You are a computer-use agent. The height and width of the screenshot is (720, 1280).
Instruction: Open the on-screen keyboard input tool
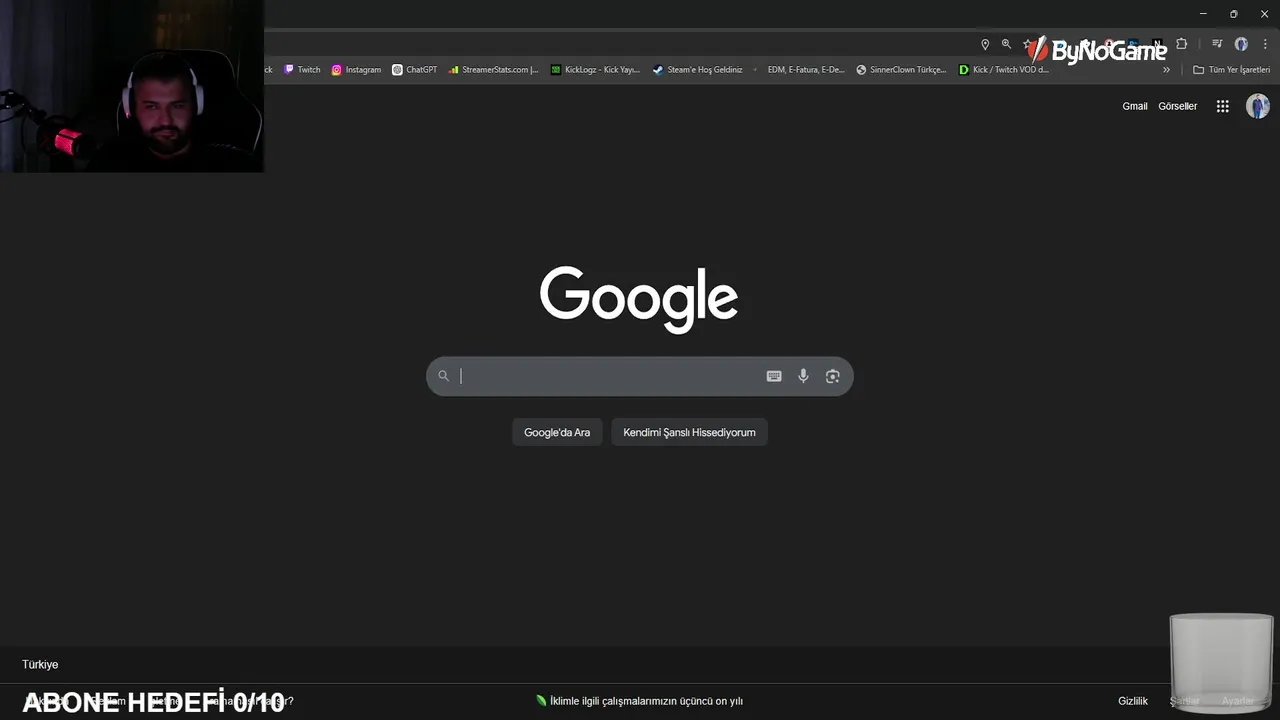coord(774,376)
